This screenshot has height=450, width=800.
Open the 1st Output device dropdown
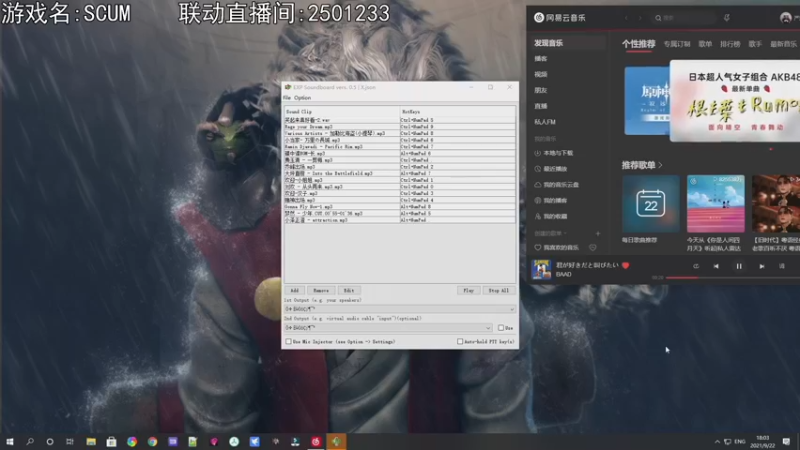pos(399,309)
